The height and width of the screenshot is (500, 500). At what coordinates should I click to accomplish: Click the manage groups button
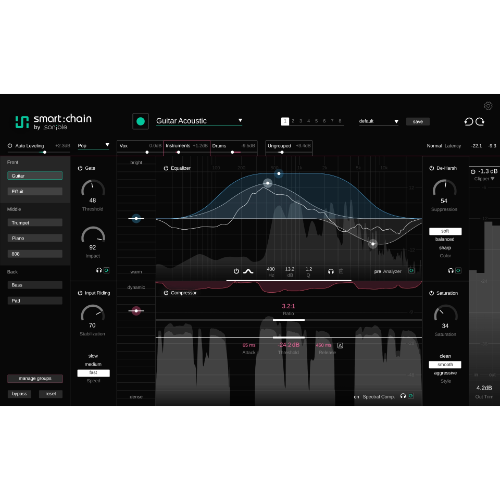[35, 378]
